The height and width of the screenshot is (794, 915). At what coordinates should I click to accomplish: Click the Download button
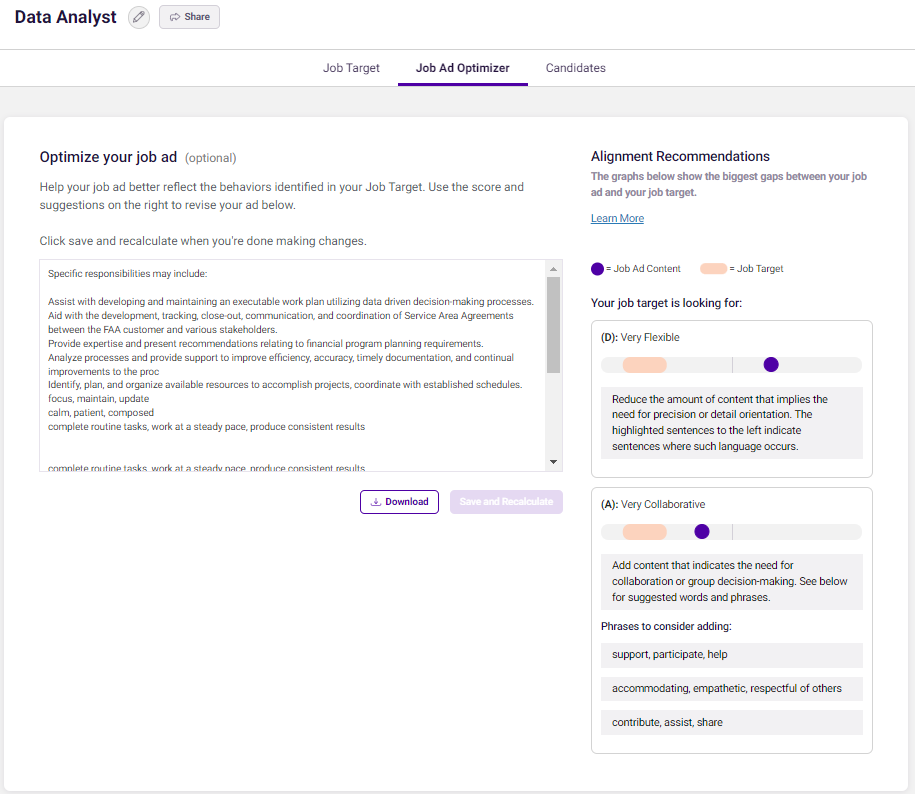click(399, 502)
